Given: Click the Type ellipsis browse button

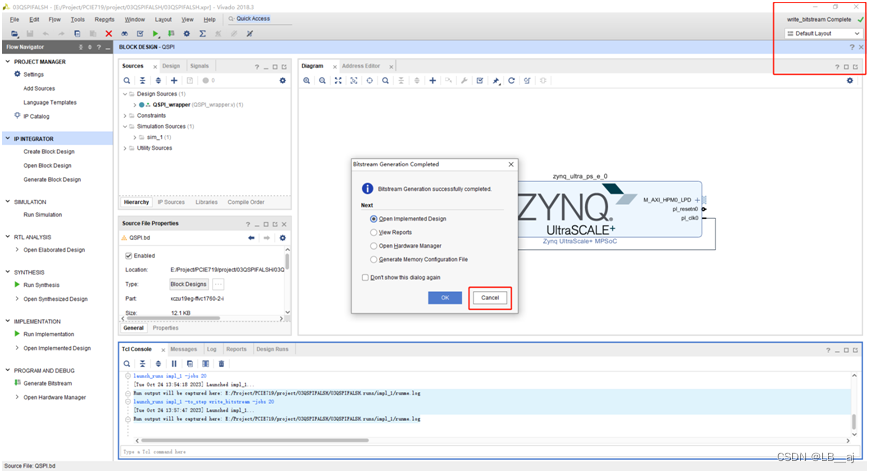Looking at the screenshot, I should [x=218, y=284].
